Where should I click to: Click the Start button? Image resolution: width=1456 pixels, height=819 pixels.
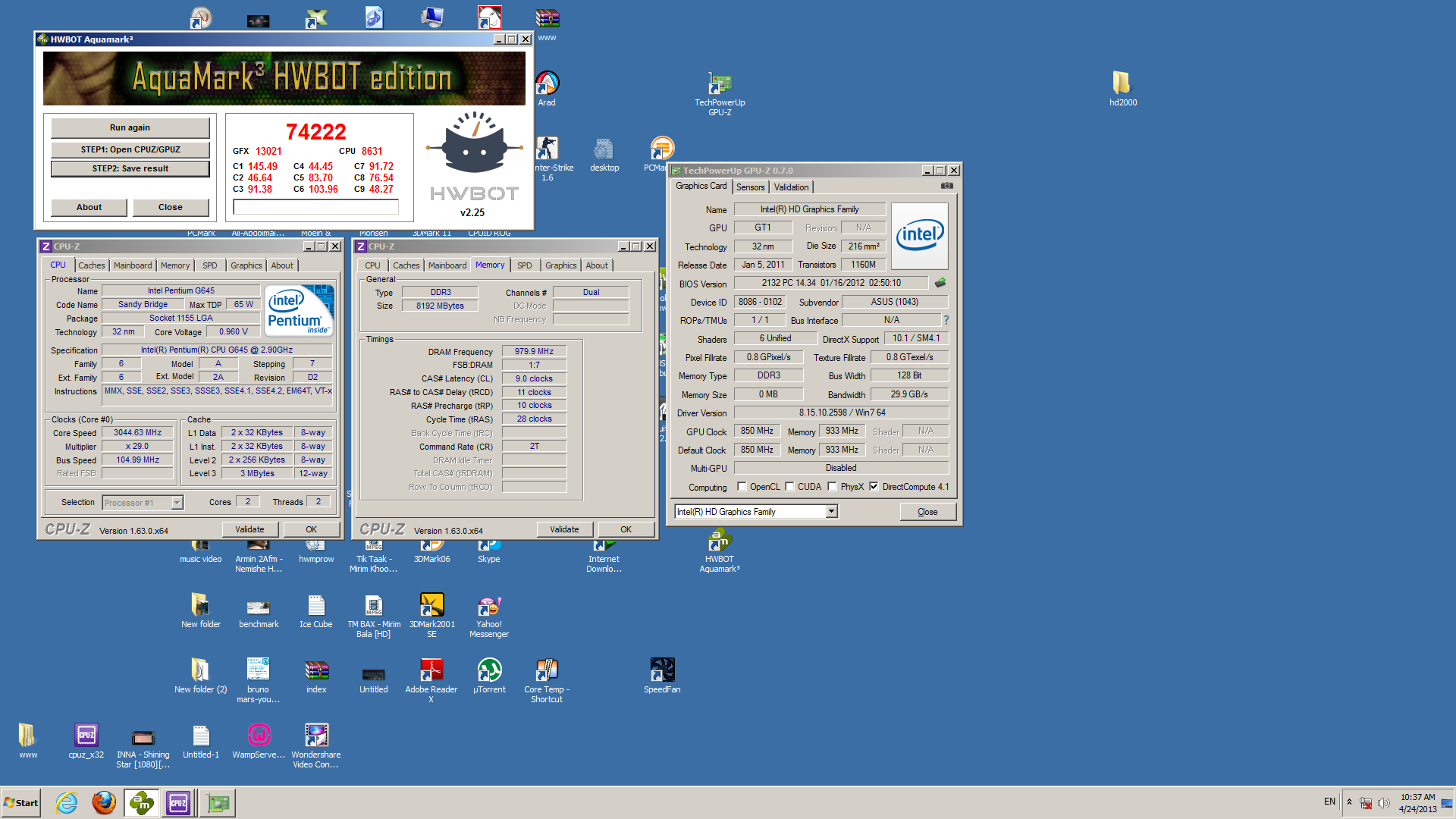[21, 802]
